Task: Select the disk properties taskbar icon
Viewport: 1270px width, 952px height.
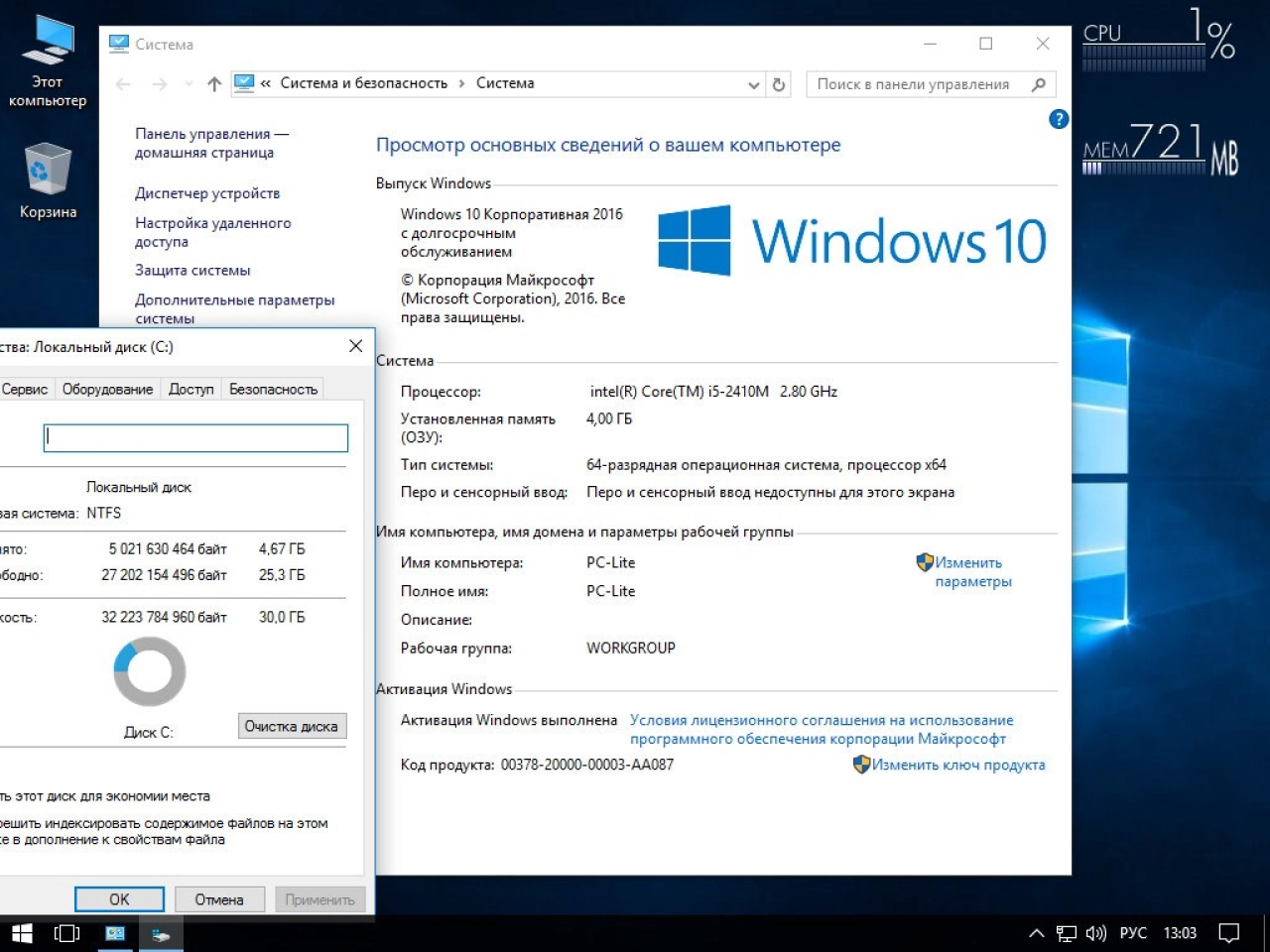Action: tap(161, 933)
